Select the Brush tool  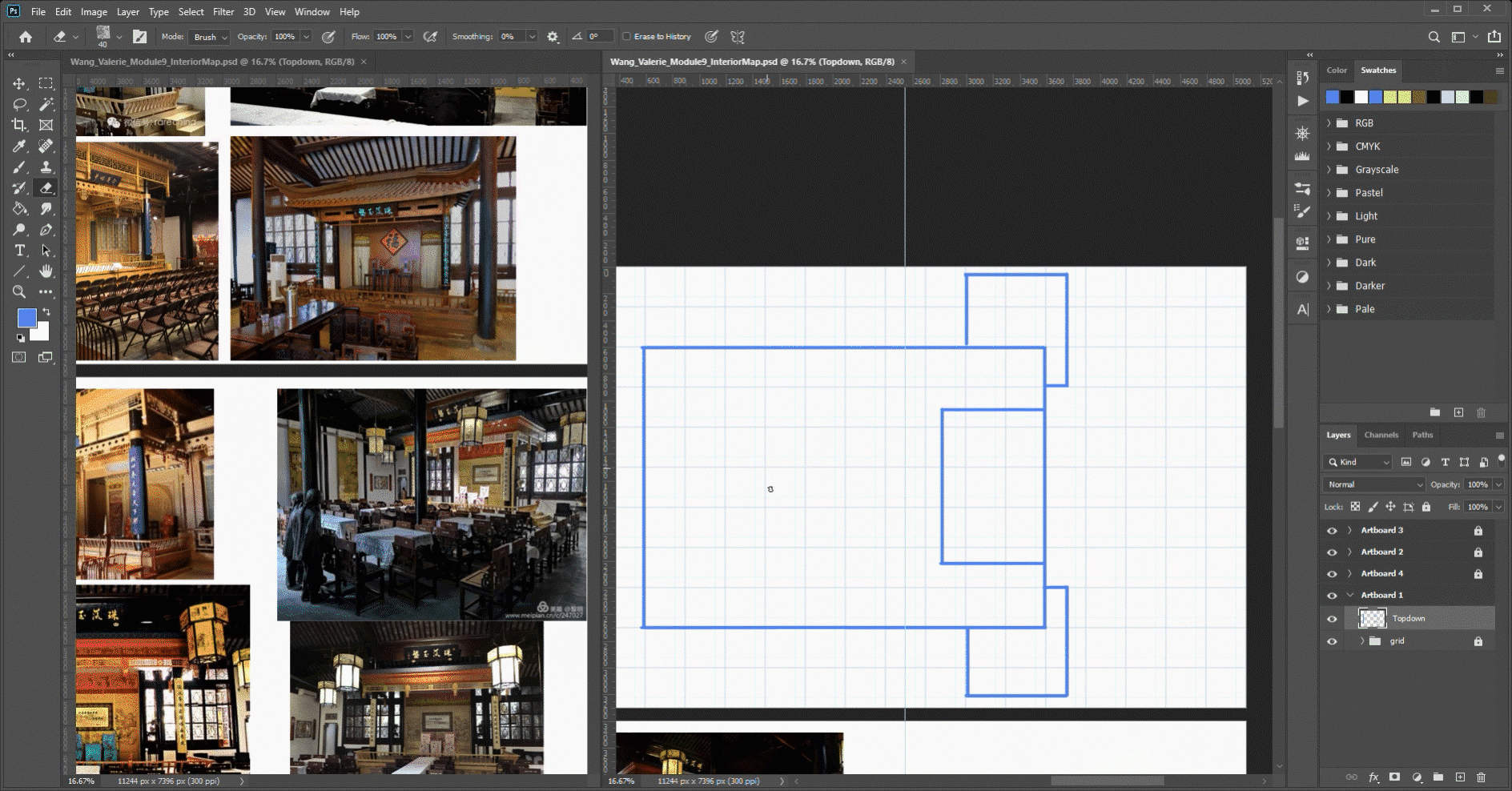(x=19, y=167)
